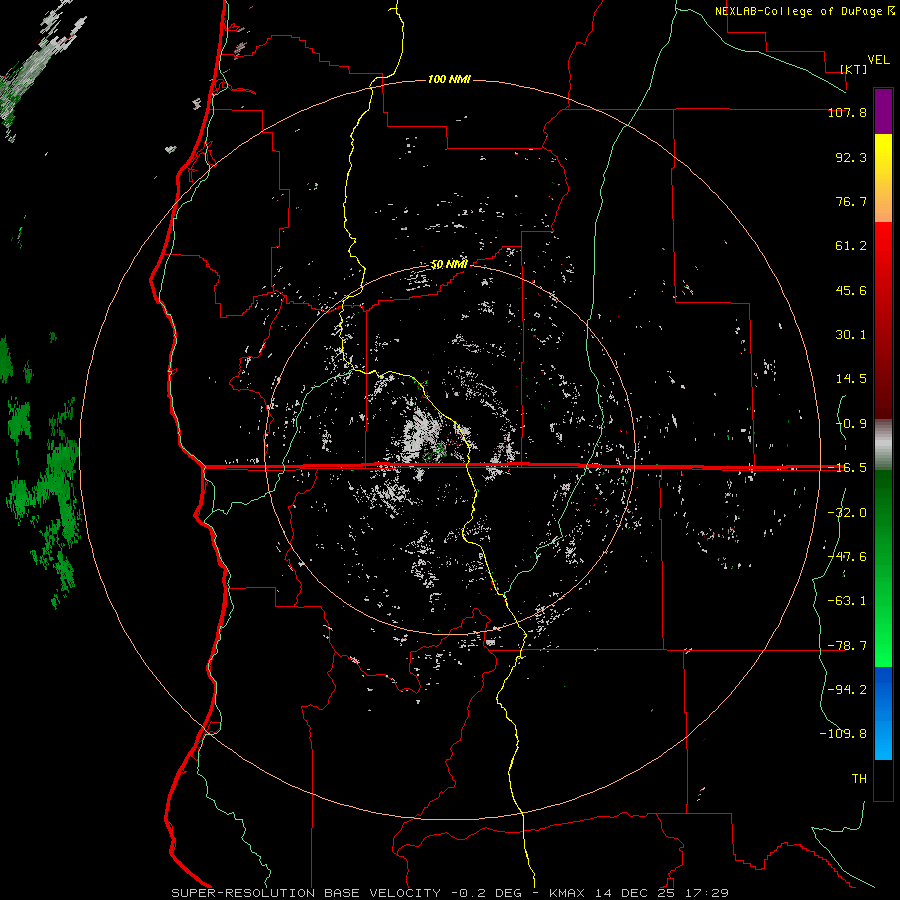900x900 pixels.
Task: Pick the purple segment of the velocity color bar
Action: pos(883,112)
